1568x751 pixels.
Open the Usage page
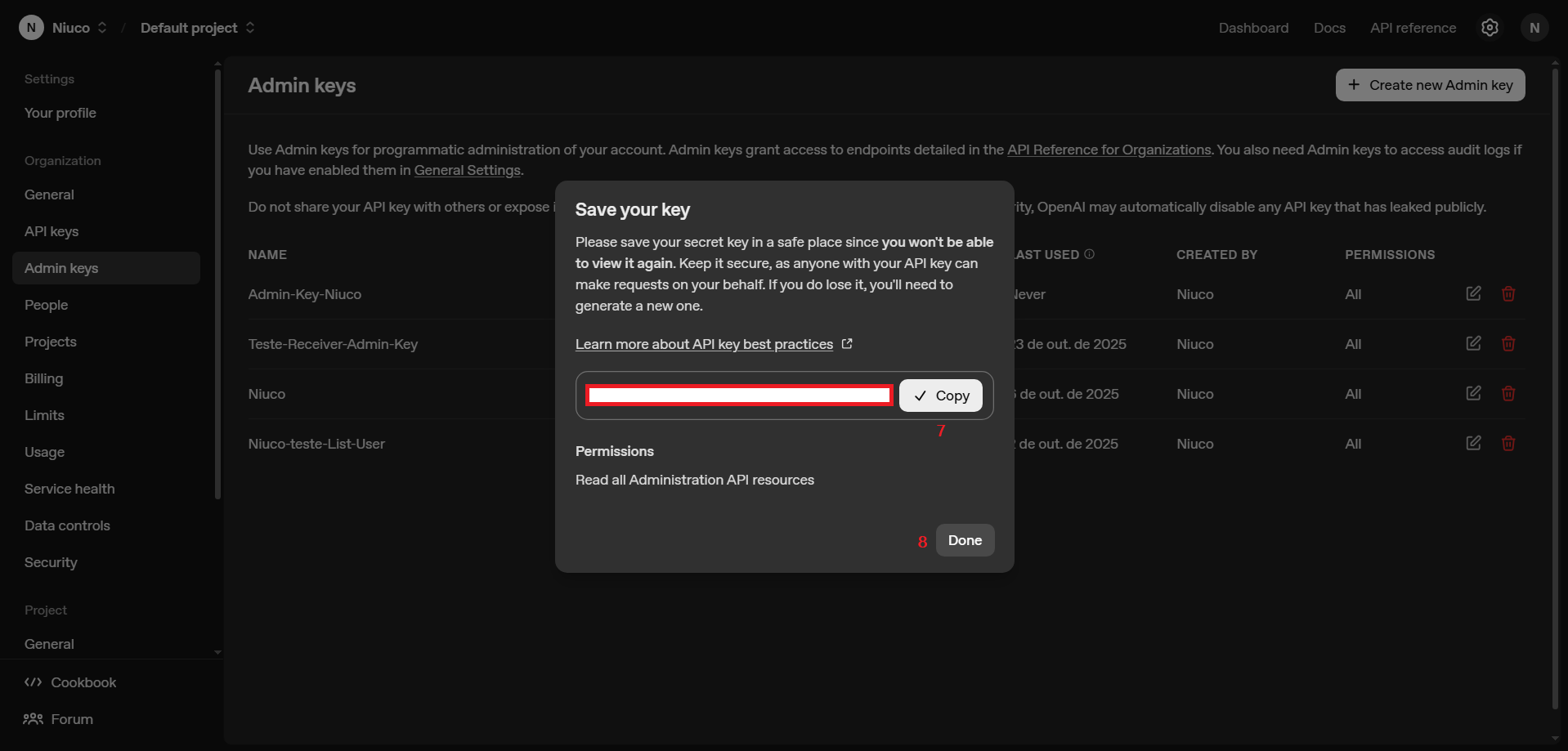[x=45, y=452]
